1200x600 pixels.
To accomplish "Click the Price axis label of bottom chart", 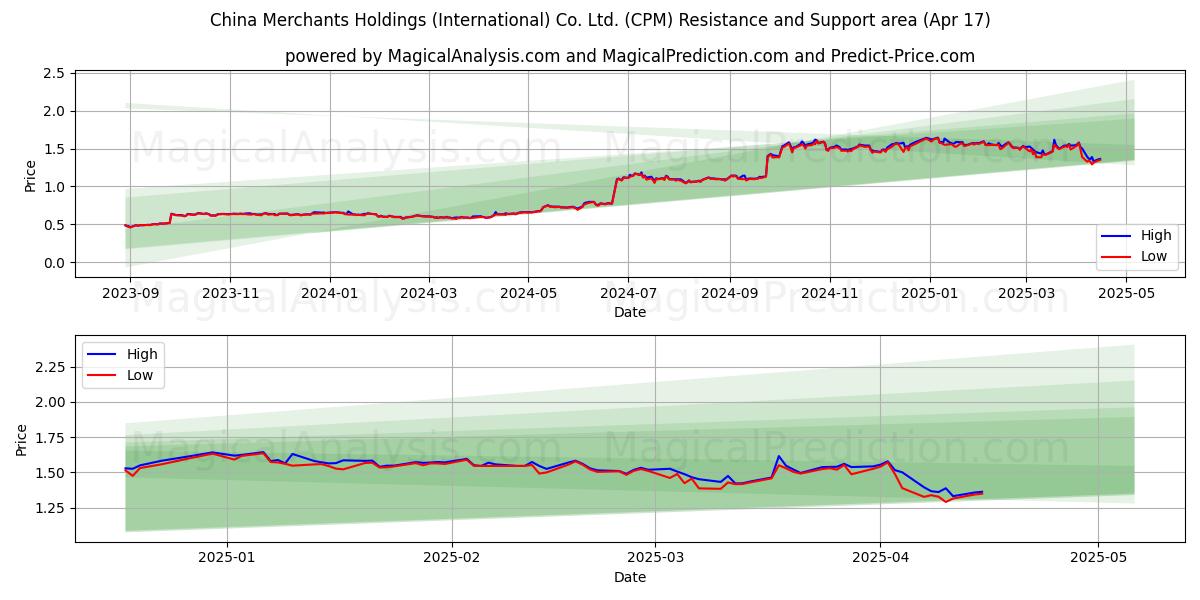I will (21, 440).
